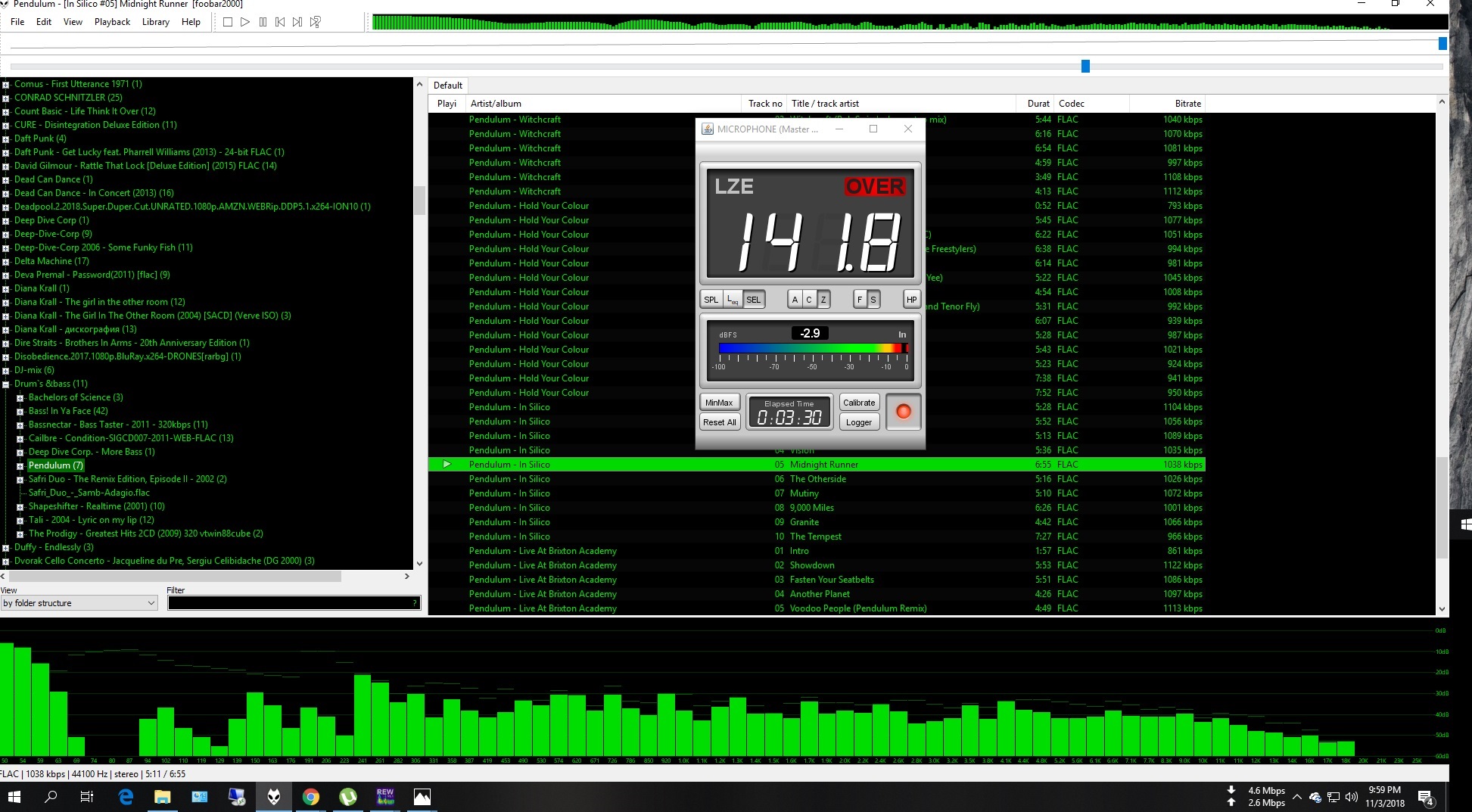1472x812 pixels.
Task: Toggle the HP high-pass filter button
Action: point(912,300)
